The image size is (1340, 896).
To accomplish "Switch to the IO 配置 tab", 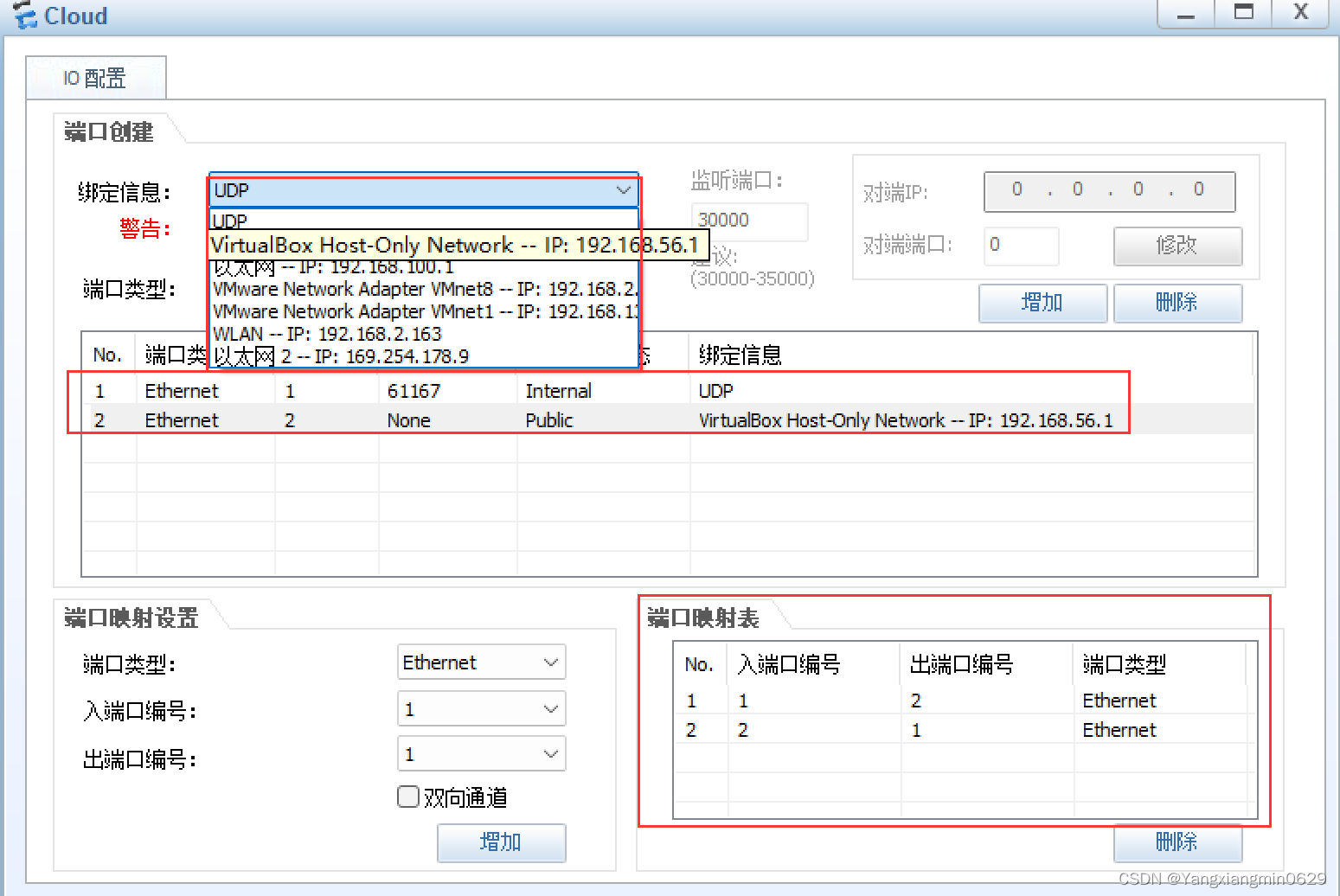I will coord(95,77).
